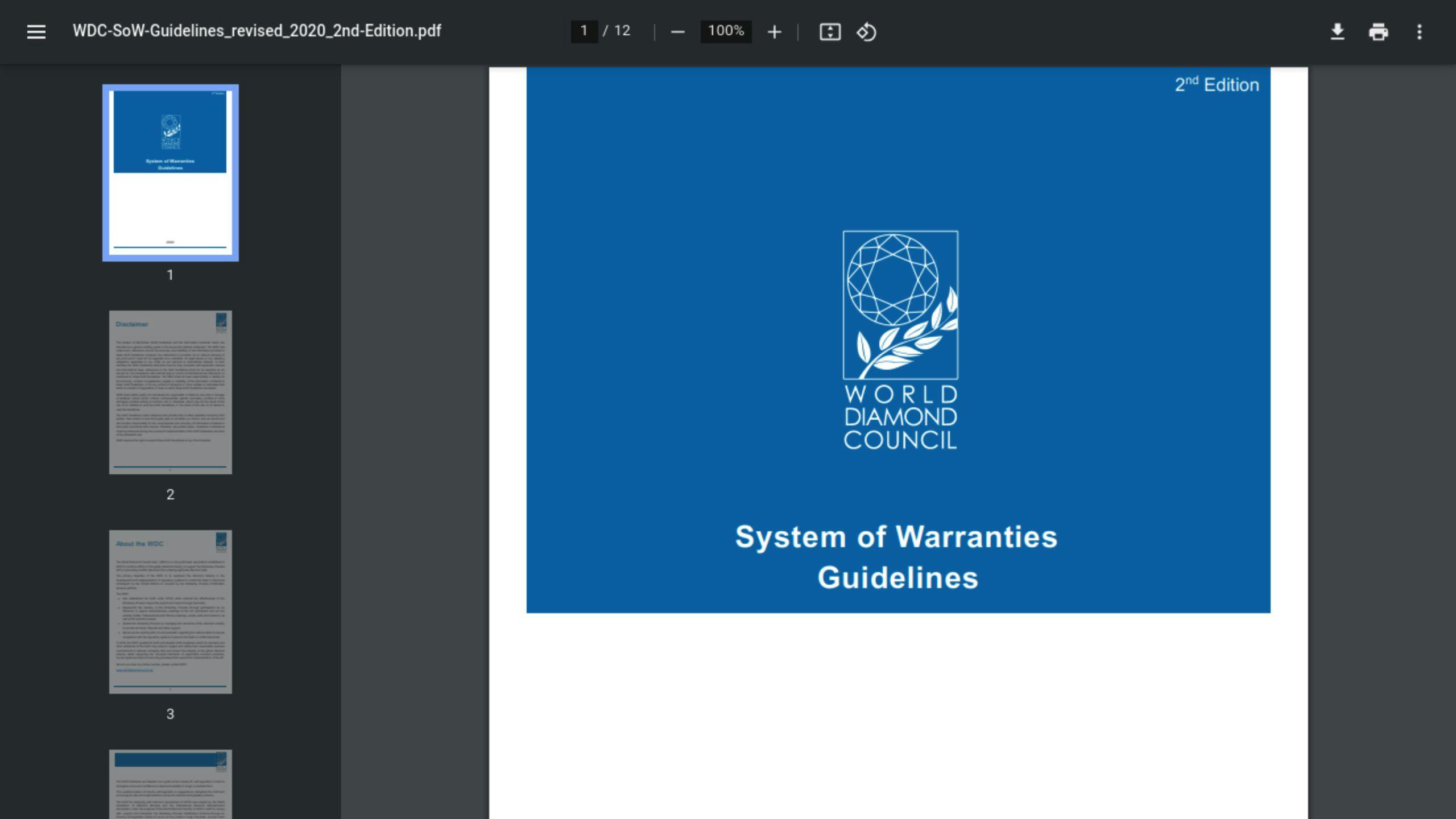Click the World Diamond Council logo
Viewport: 1456px width, 819px height.
coord(900,340)
